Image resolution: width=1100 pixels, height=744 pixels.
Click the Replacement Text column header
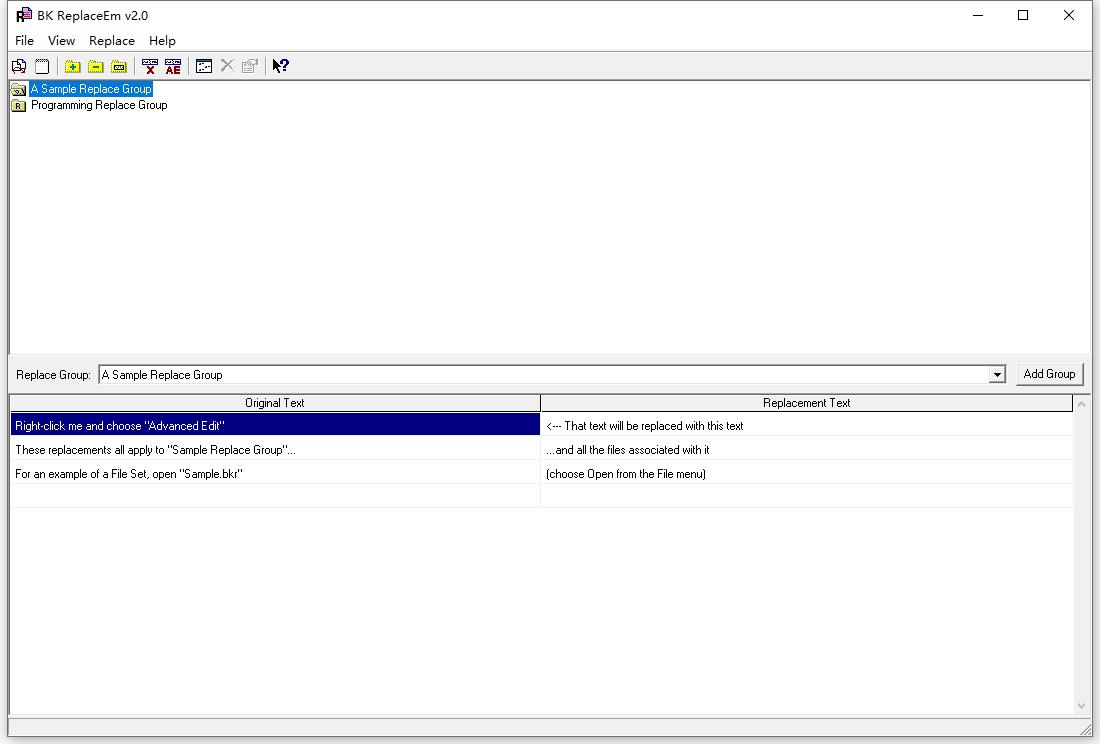(x=806, y=403)
